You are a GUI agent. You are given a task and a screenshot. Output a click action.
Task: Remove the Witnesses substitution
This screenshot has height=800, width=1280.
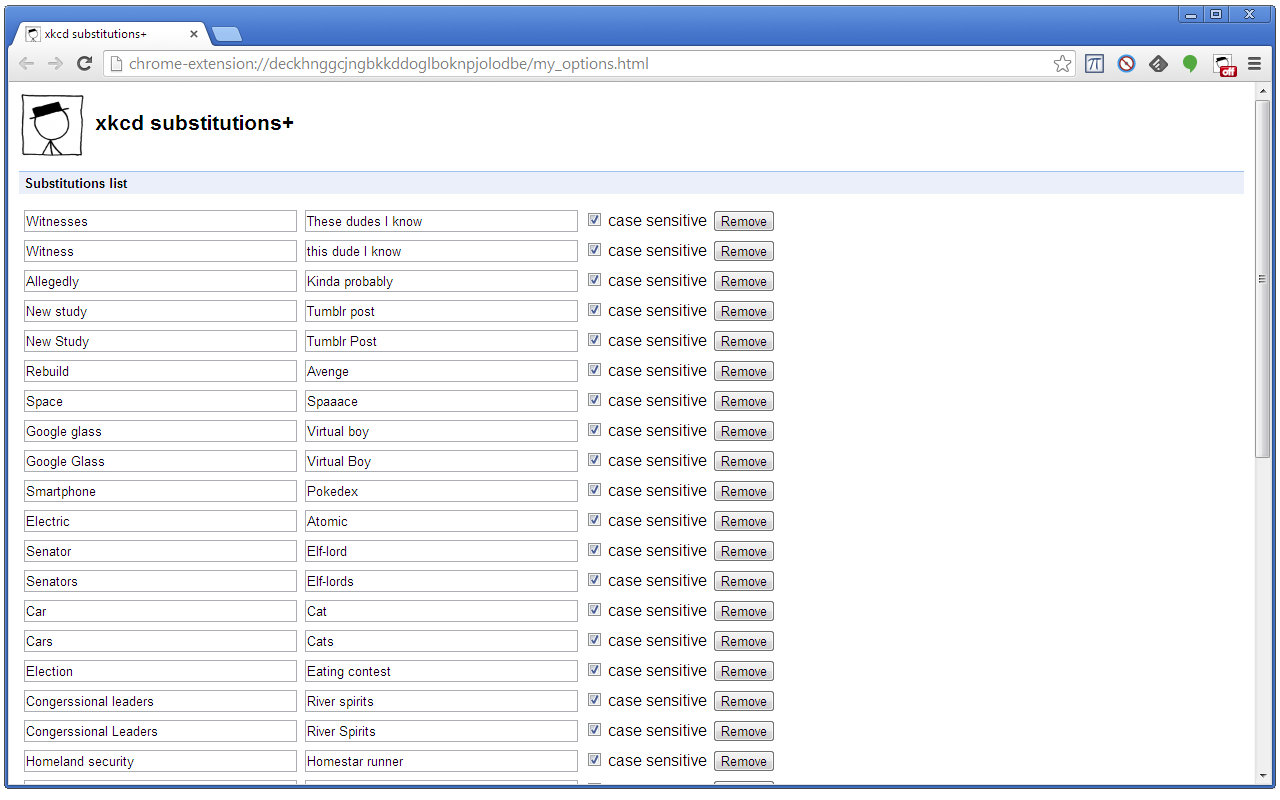744,221
